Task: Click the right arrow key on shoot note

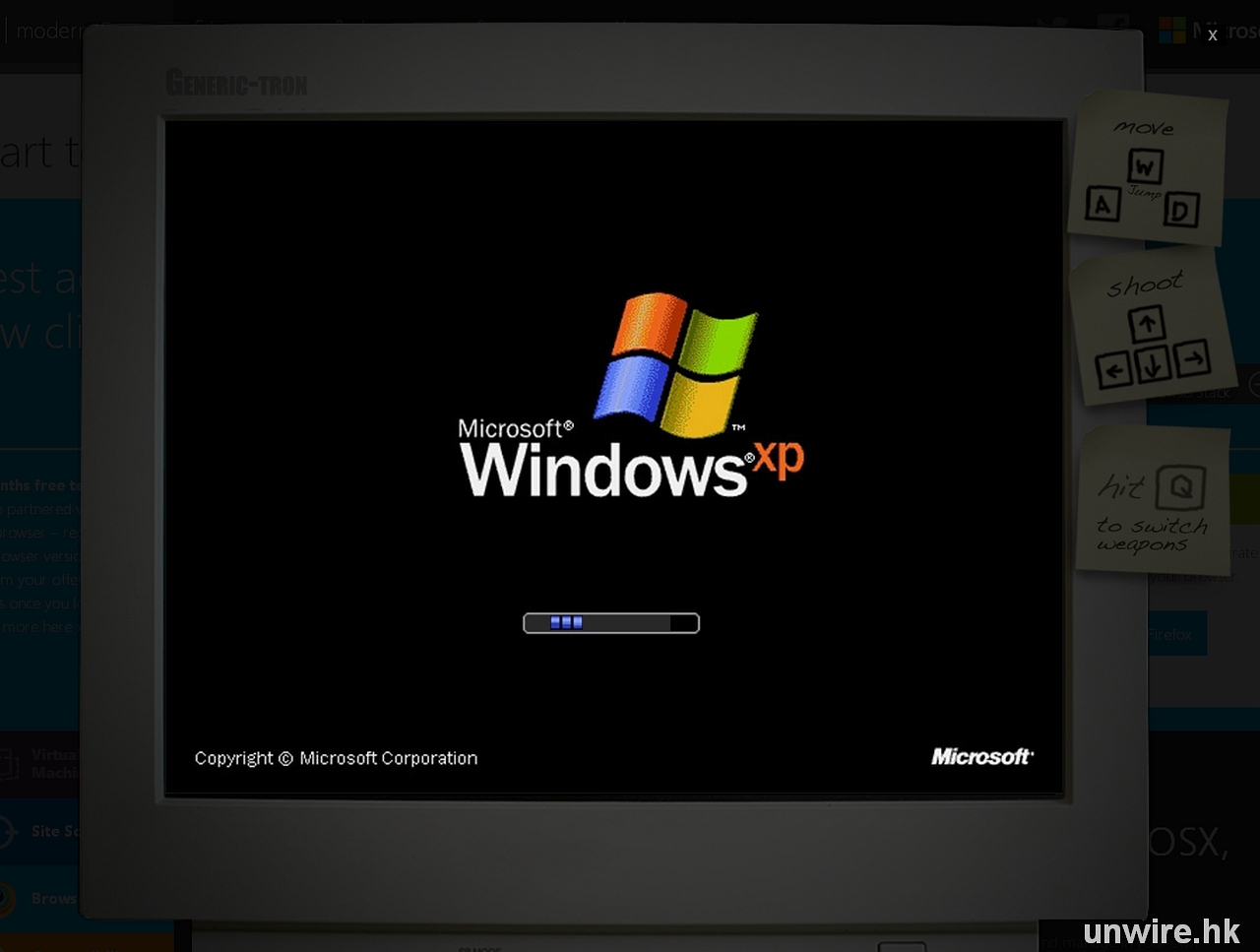Action: click(x=1191, y=357)
